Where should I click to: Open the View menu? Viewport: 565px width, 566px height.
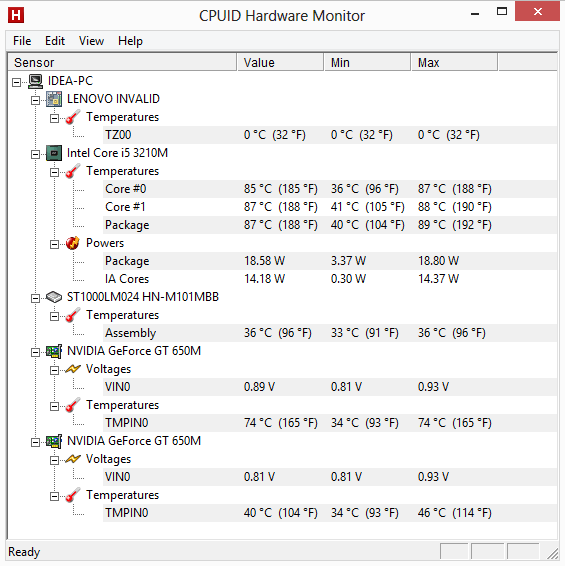(x=91, y=41)
